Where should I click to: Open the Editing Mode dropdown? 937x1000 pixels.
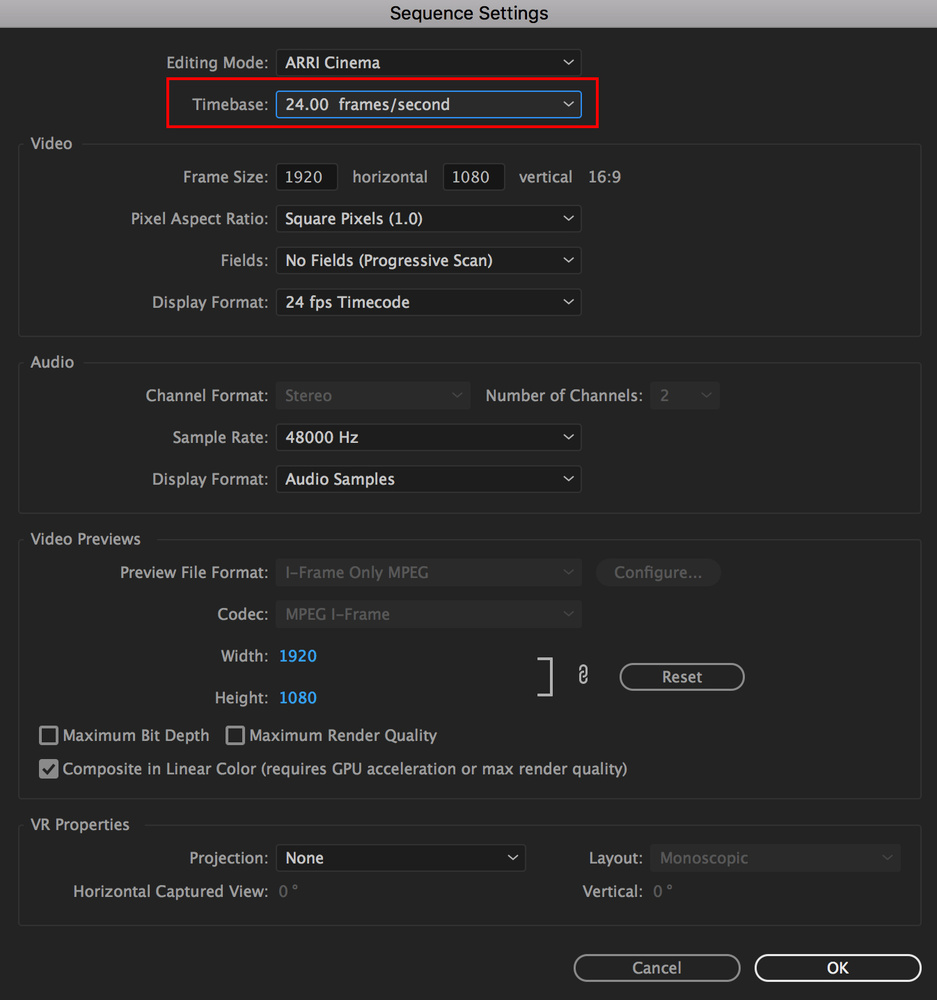coord(428,63)
